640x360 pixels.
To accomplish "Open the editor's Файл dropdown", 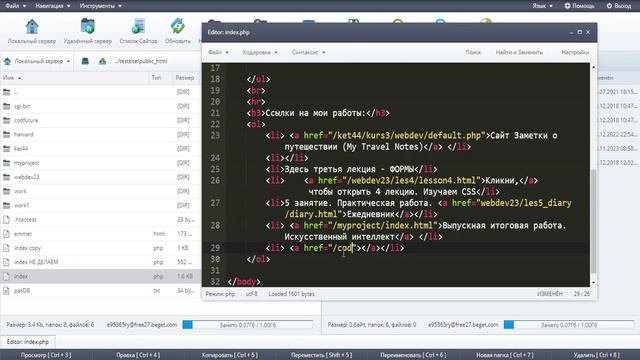I will (x=218, y=52).
